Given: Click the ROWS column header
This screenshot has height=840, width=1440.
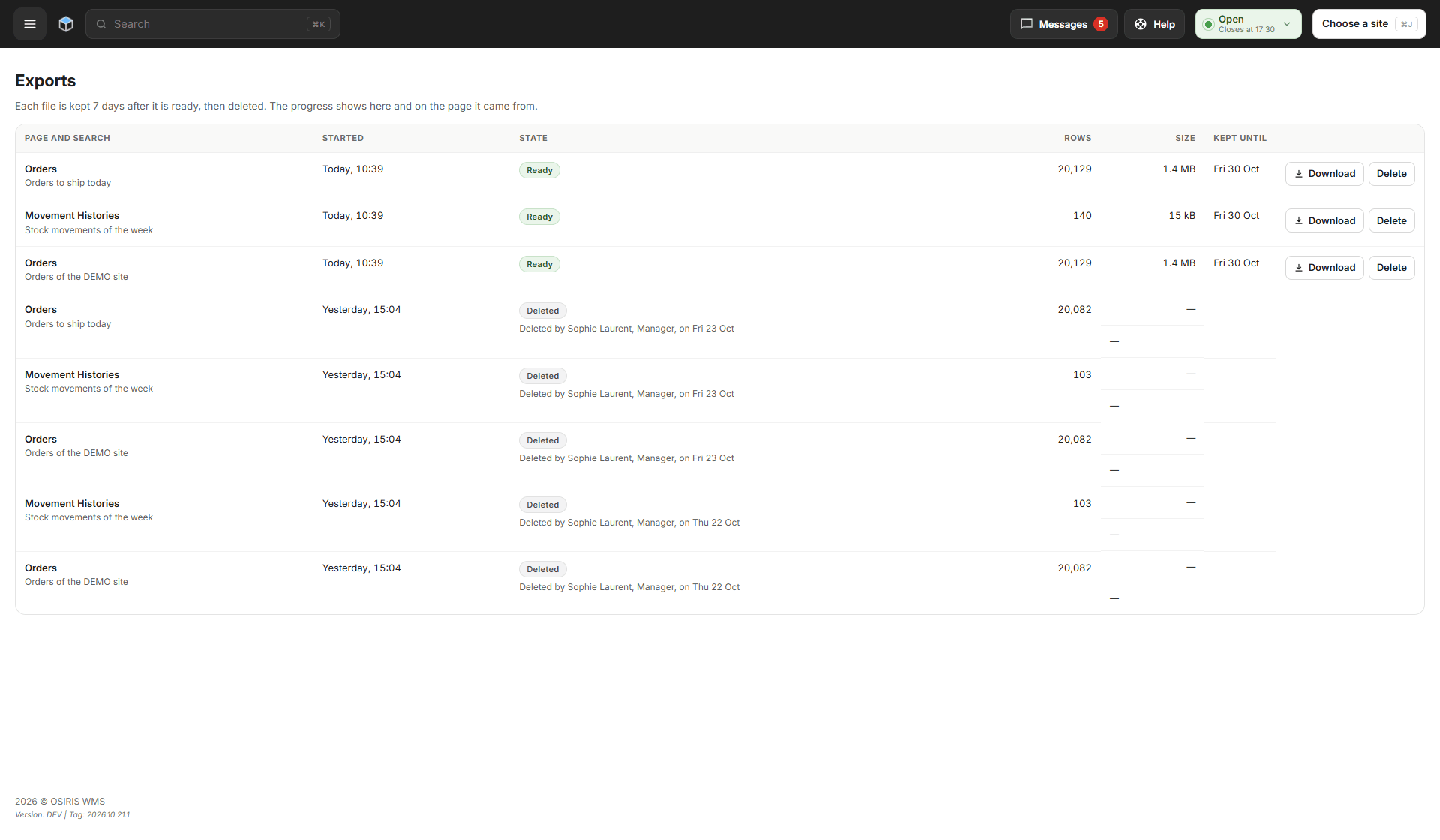Looking at the screenshot, I should click(x=1078, y=138).
